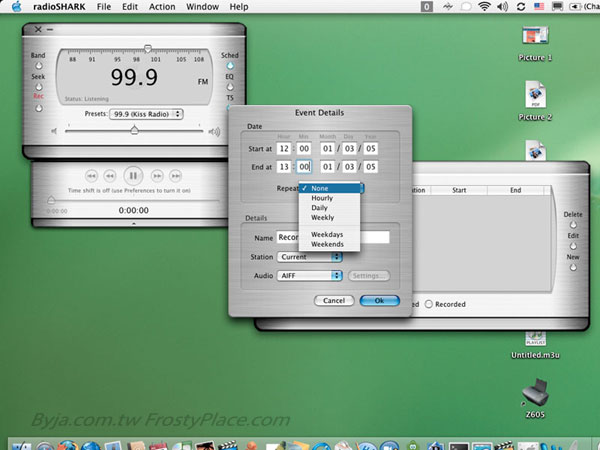Click the fast forward button
The width and height of the screenshot is (600, 450).
click(157, 176)
